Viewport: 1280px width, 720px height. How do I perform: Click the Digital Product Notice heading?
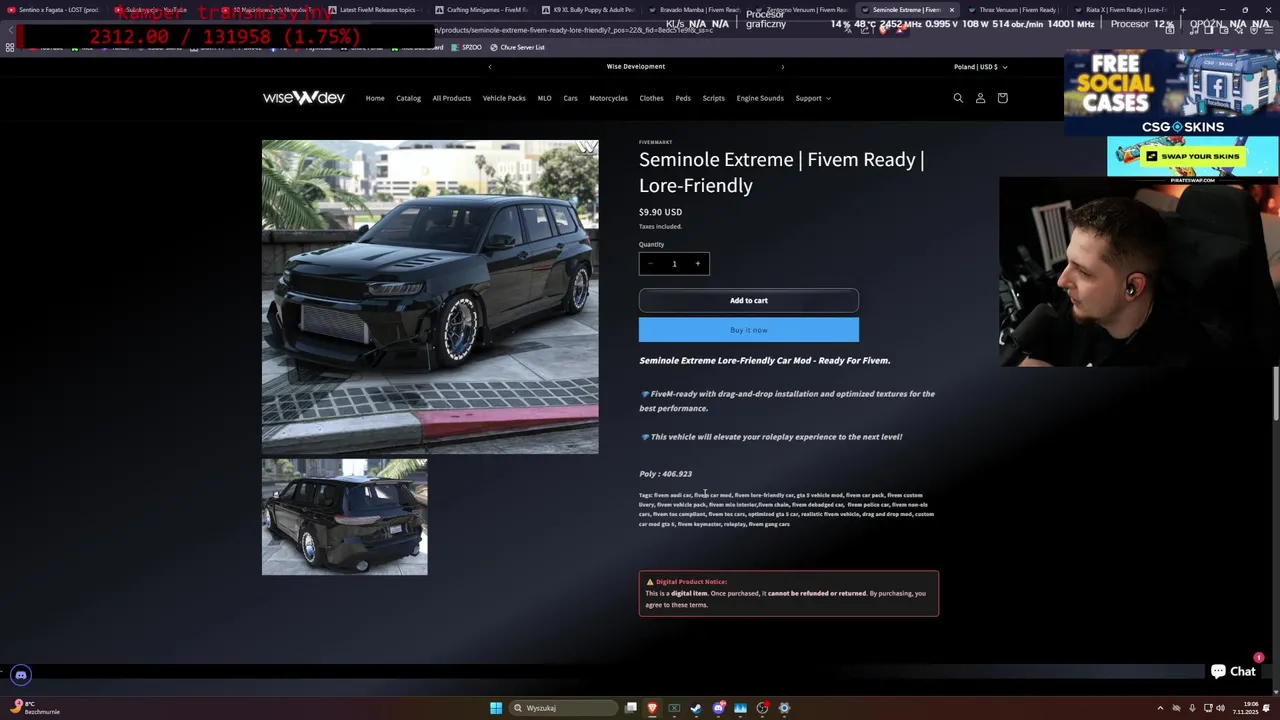[x=691, y=582]
